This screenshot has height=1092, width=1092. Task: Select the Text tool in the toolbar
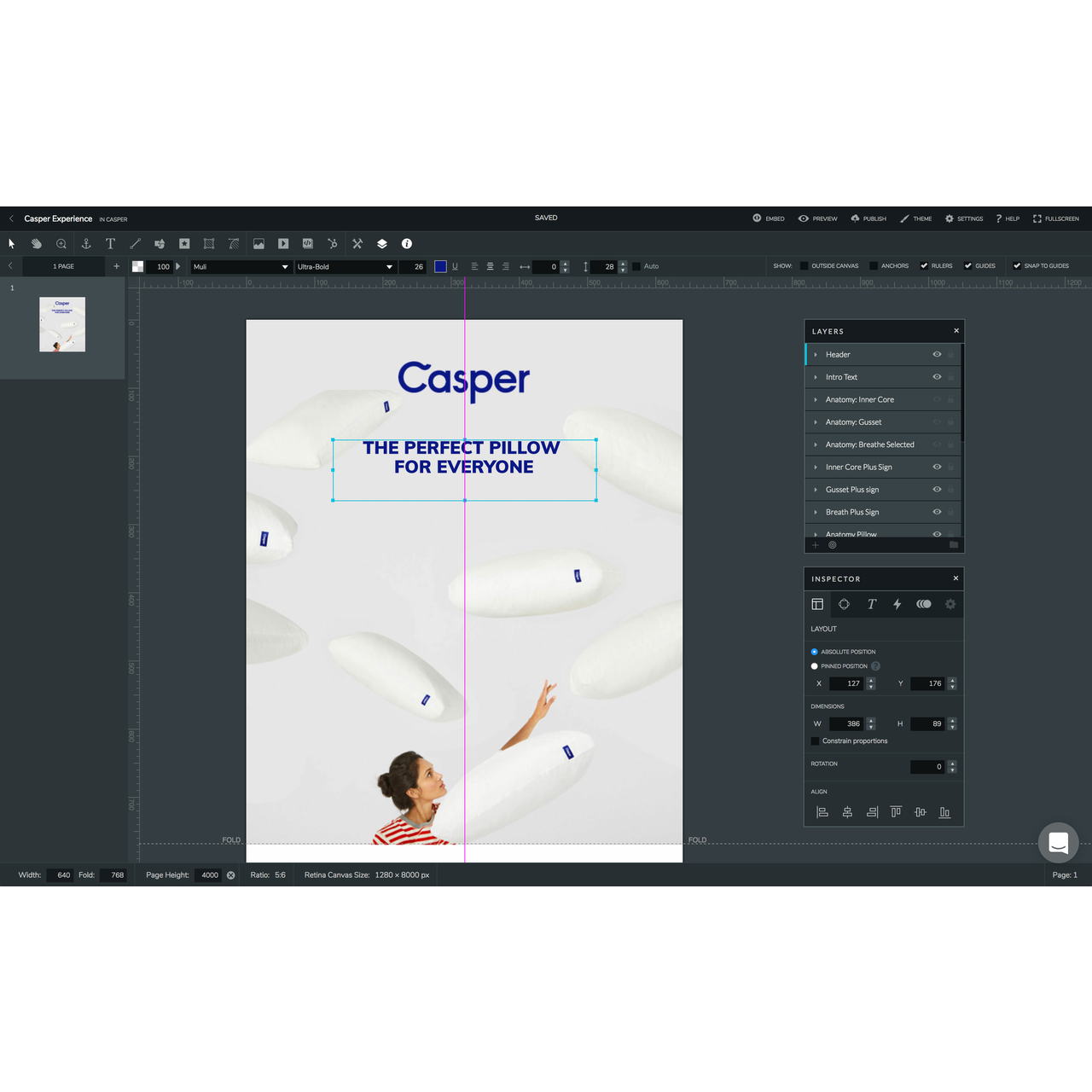[110, 244]
